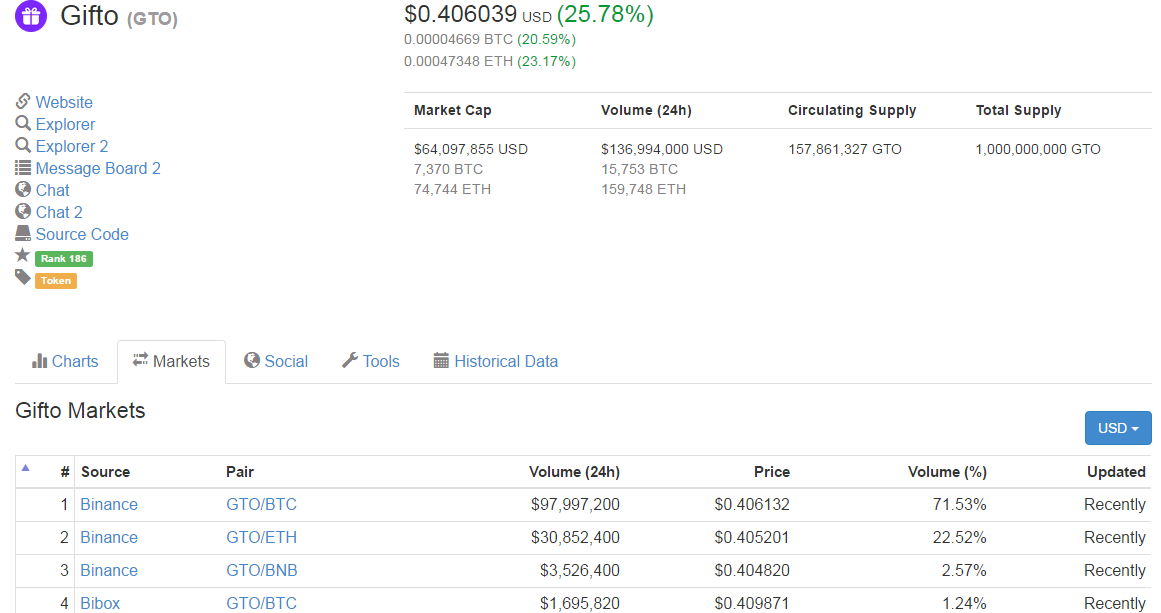Open Message Board 2 link
The width and height of the screenshot is (1161, 613).
pyautogui.click(x=98, y=169)
